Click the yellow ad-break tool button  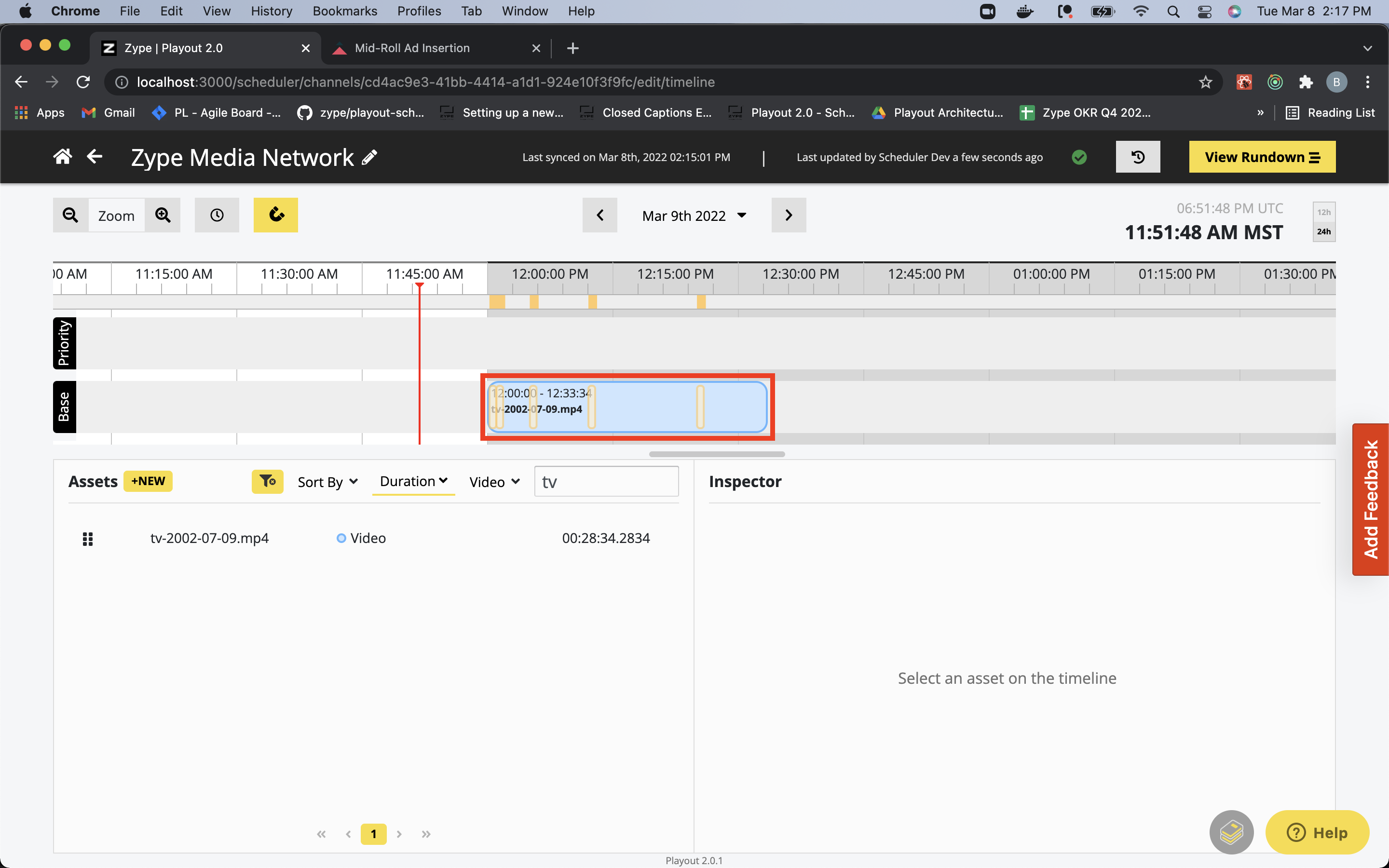[x=276, y=215]
